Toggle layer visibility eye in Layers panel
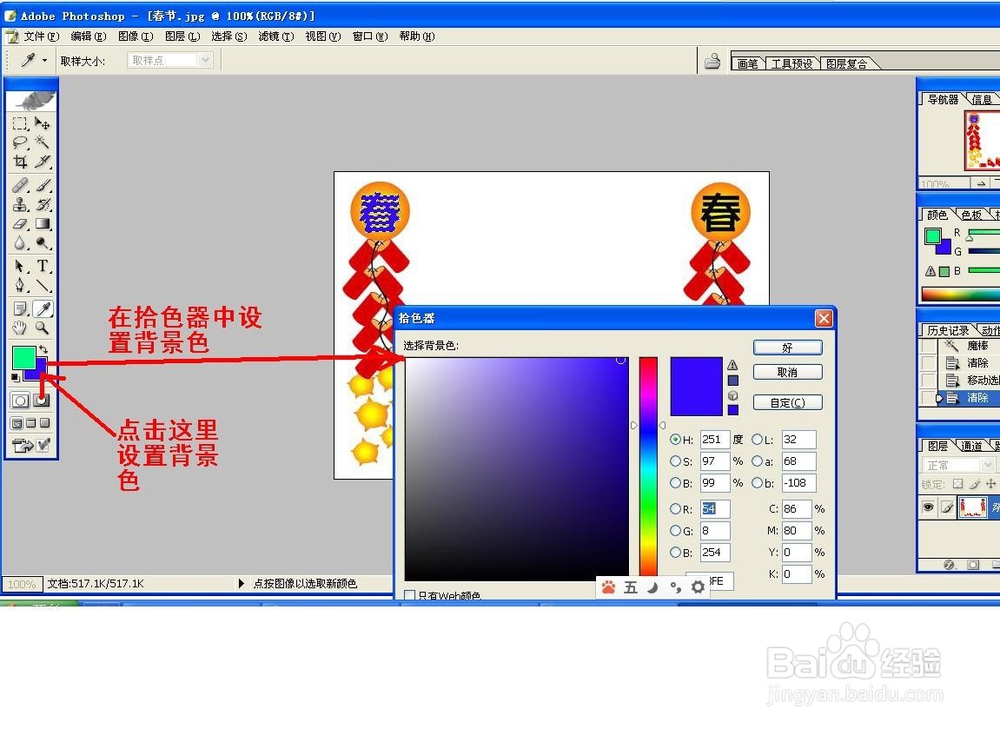Screen dimensions: 1000x729 tap(931, 507)
